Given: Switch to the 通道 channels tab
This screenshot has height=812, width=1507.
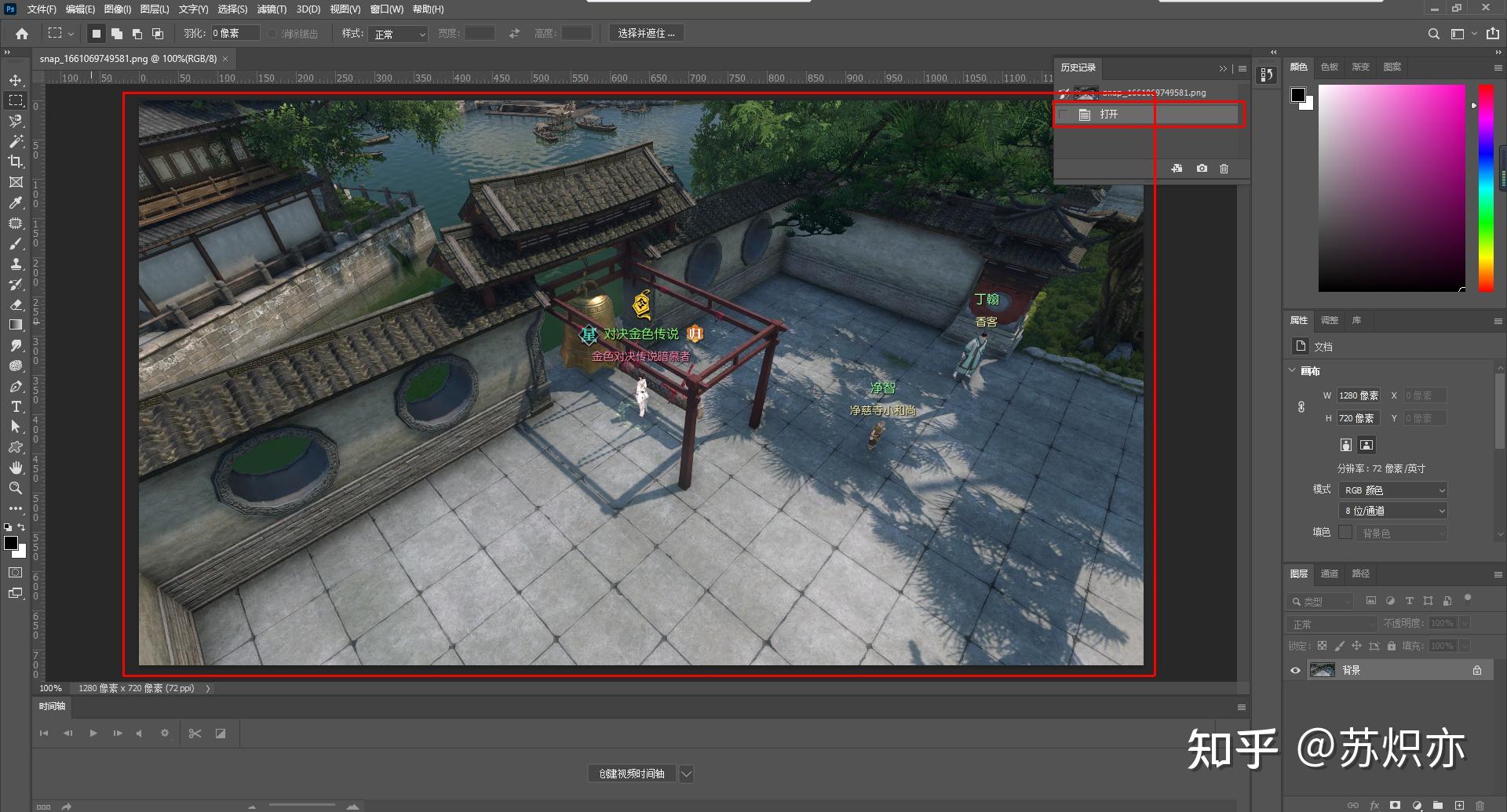Looking at the screenshot, I should 1330,573.
